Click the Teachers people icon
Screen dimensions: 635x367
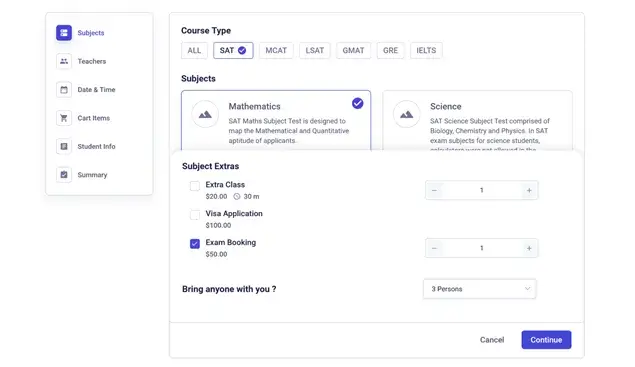coord(64,61)
